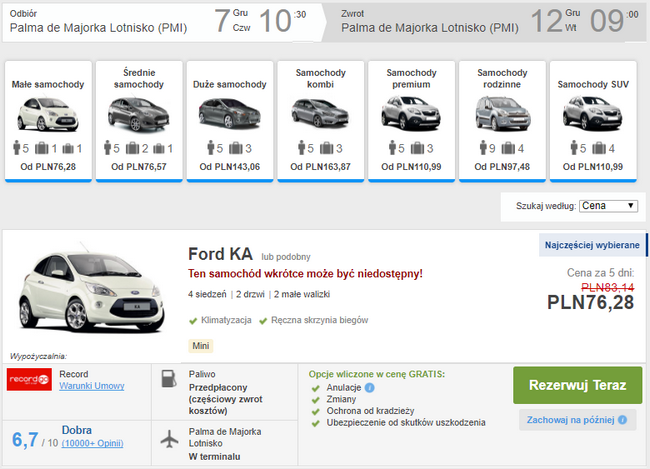
Task: Click Zachowaj na później button
Action: point(577,420)
